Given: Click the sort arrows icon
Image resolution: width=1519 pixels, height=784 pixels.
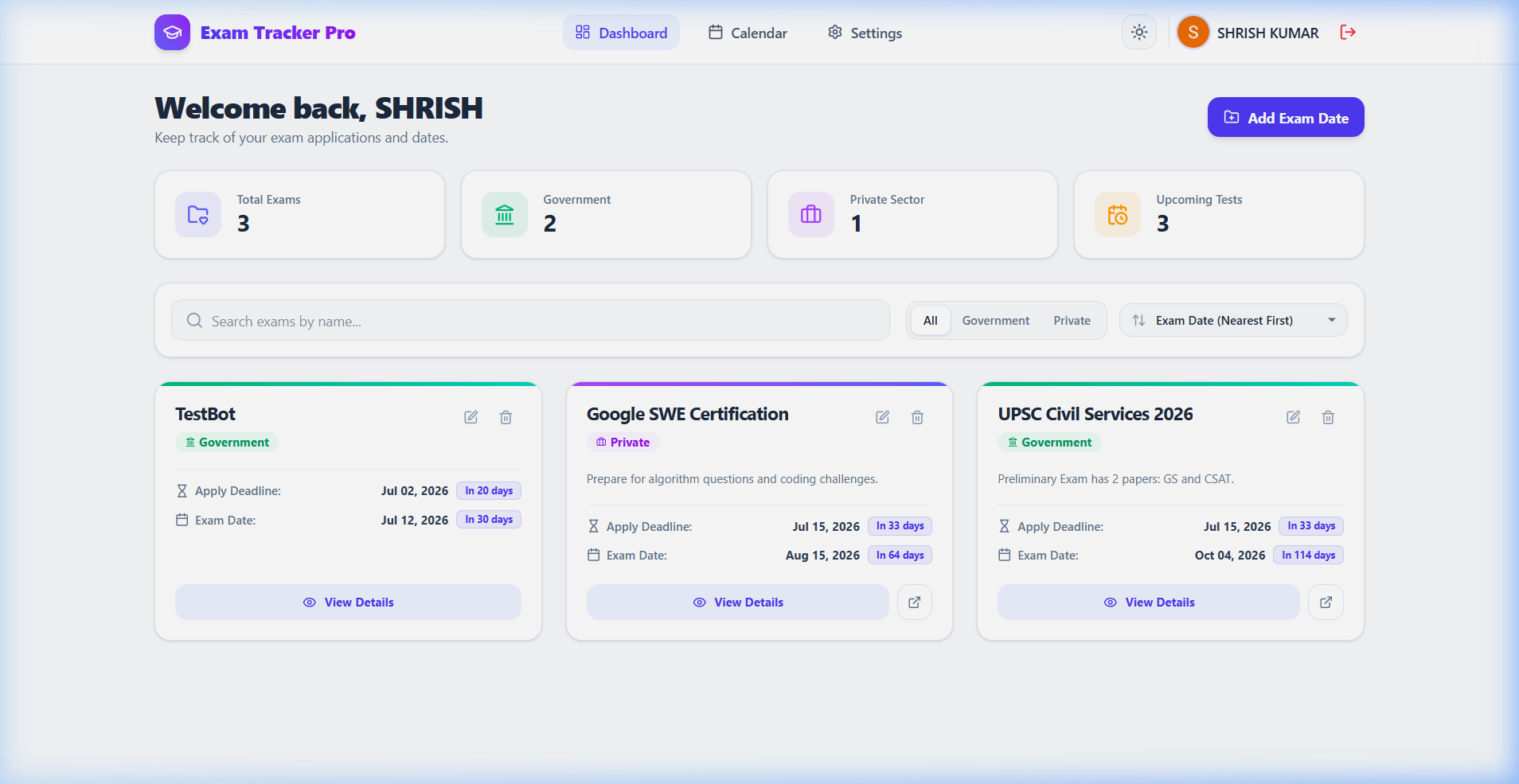Looking at the screenshot, I should (x=1138, y=320).
